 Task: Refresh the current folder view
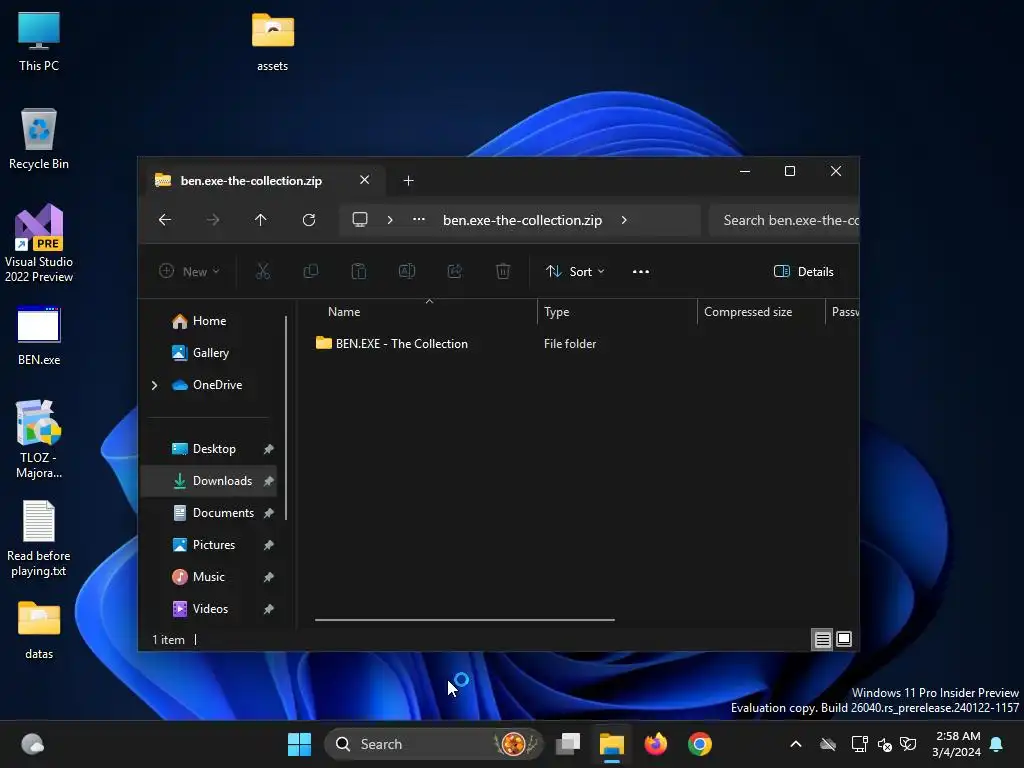309,220
